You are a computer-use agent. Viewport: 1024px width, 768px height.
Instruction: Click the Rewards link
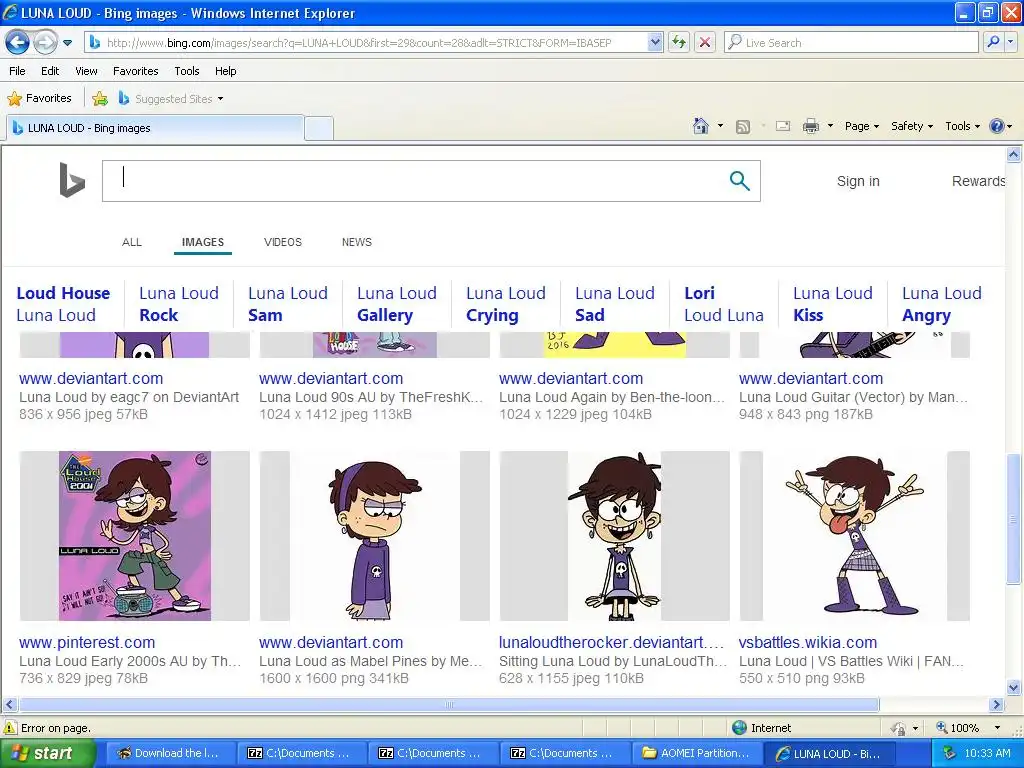(978, 182)
